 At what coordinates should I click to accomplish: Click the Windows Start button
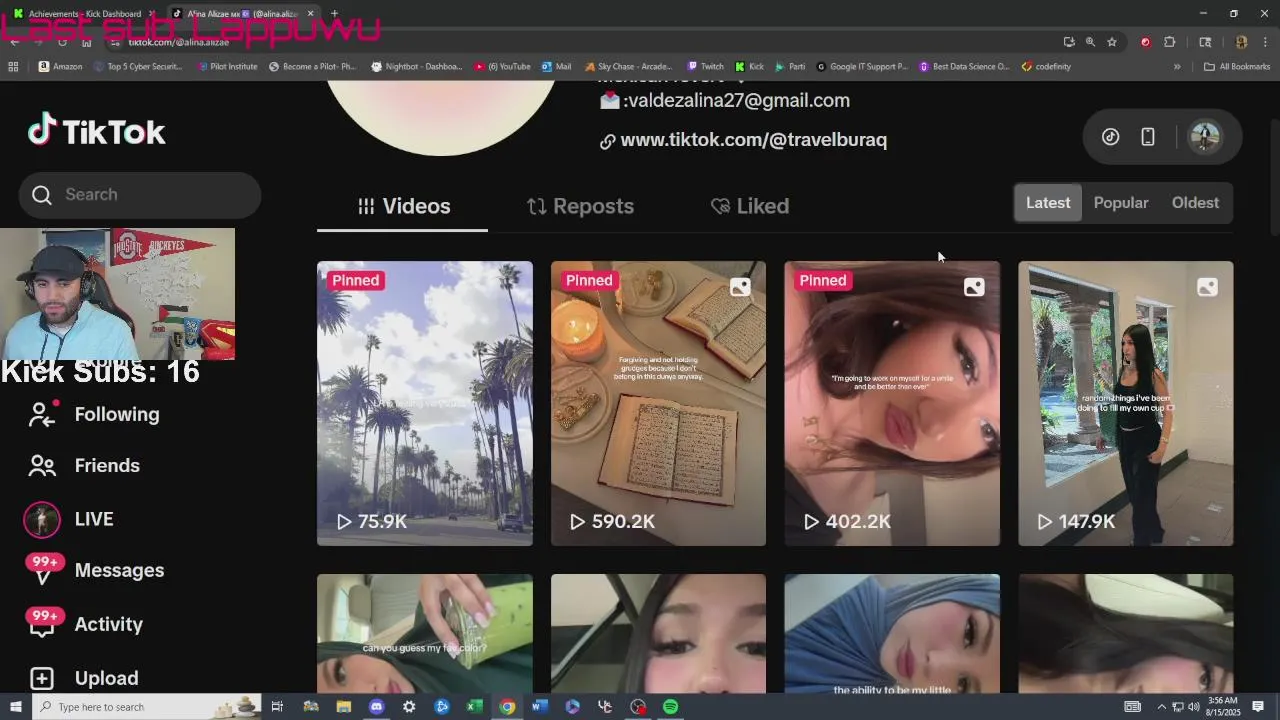(x=16, y=707)
